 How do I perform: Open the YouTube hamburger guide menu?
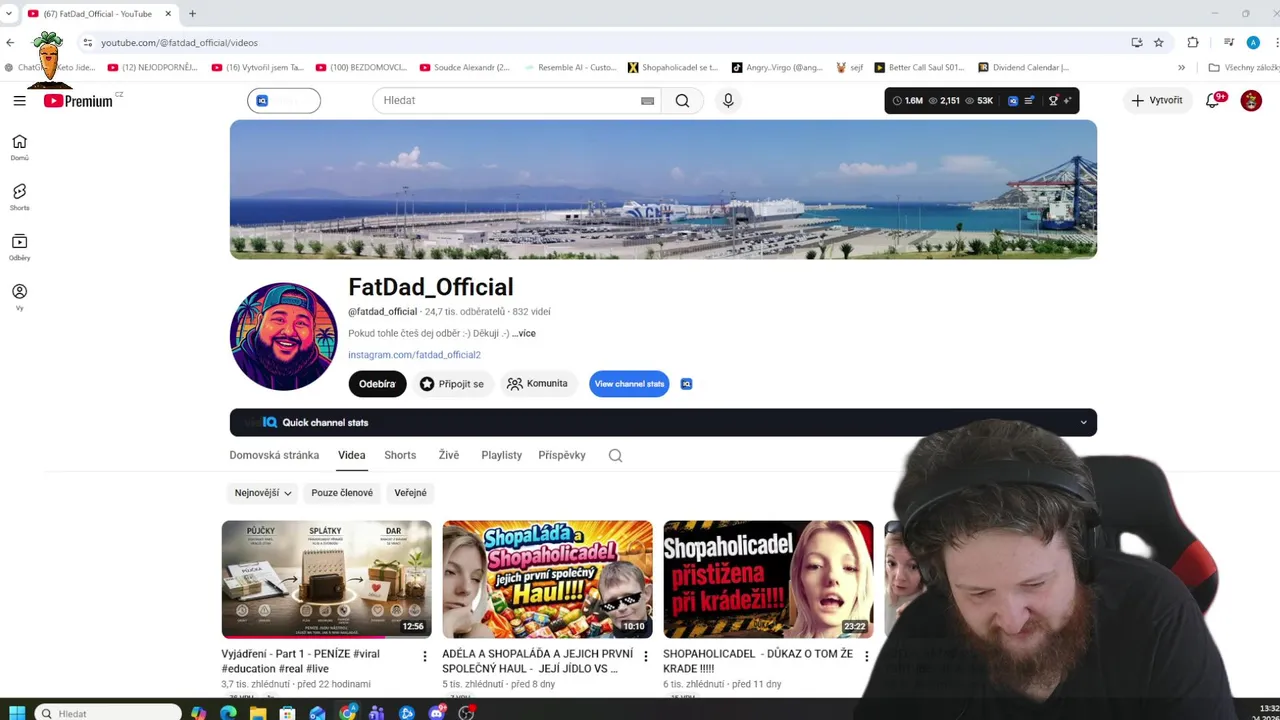tap(19, 100)
